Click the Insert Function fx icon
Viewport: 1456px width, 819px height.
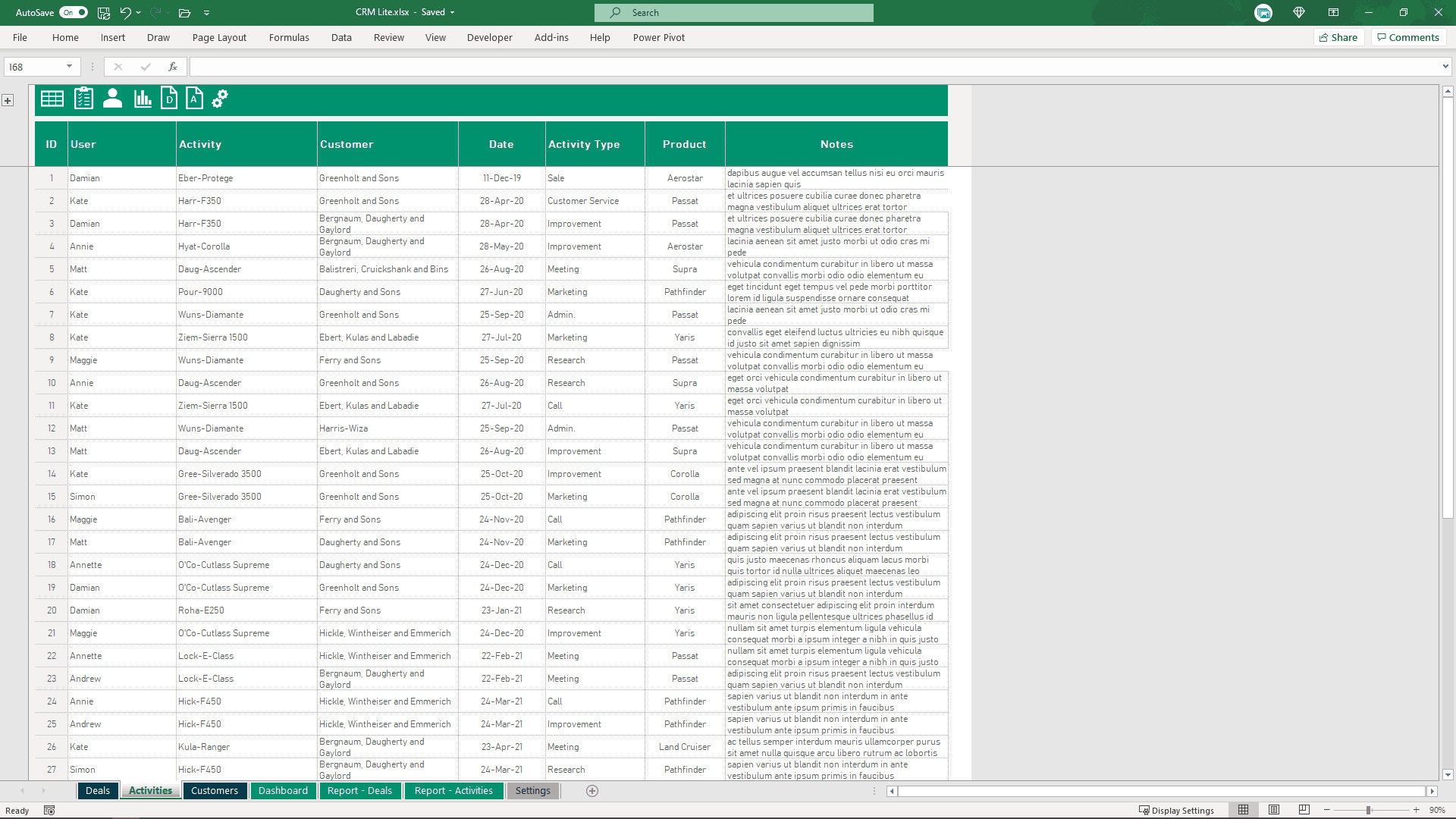(x=173, y=67)
